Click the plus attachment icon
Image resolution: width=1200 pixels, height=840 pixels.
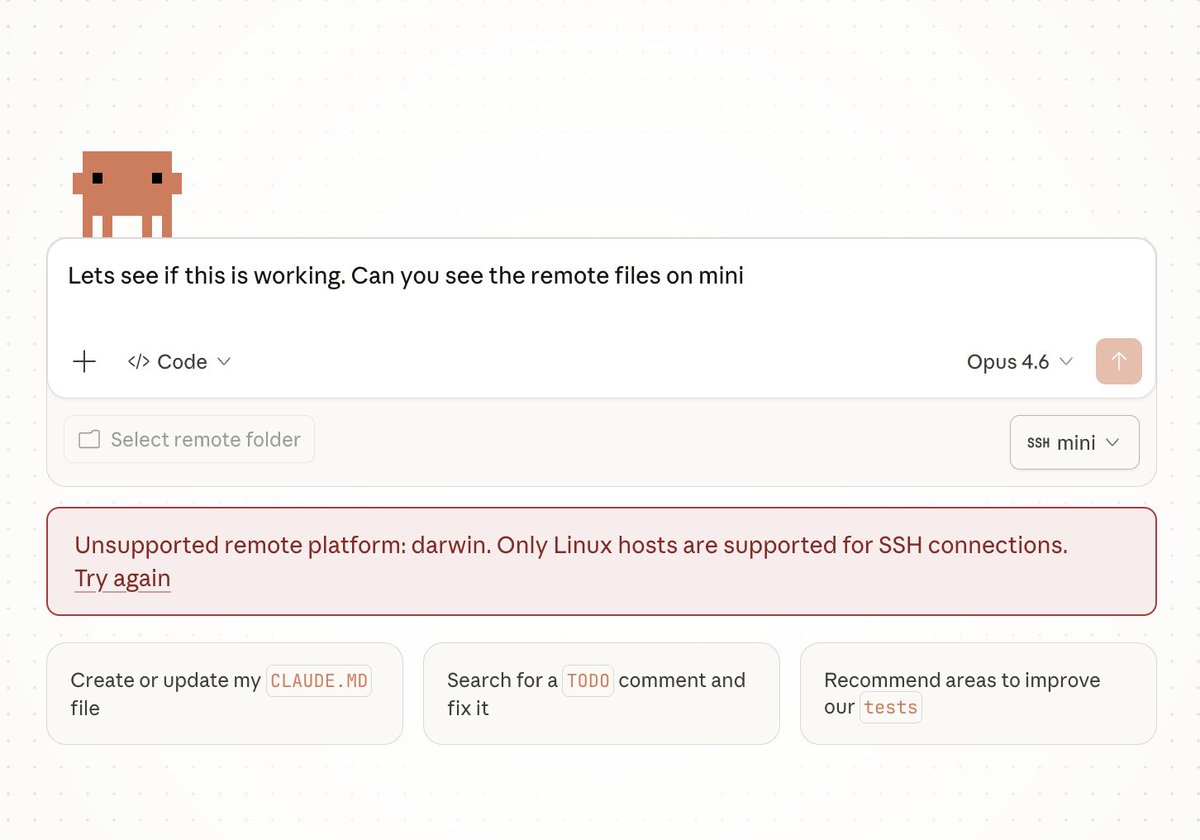tap(85, 362)
